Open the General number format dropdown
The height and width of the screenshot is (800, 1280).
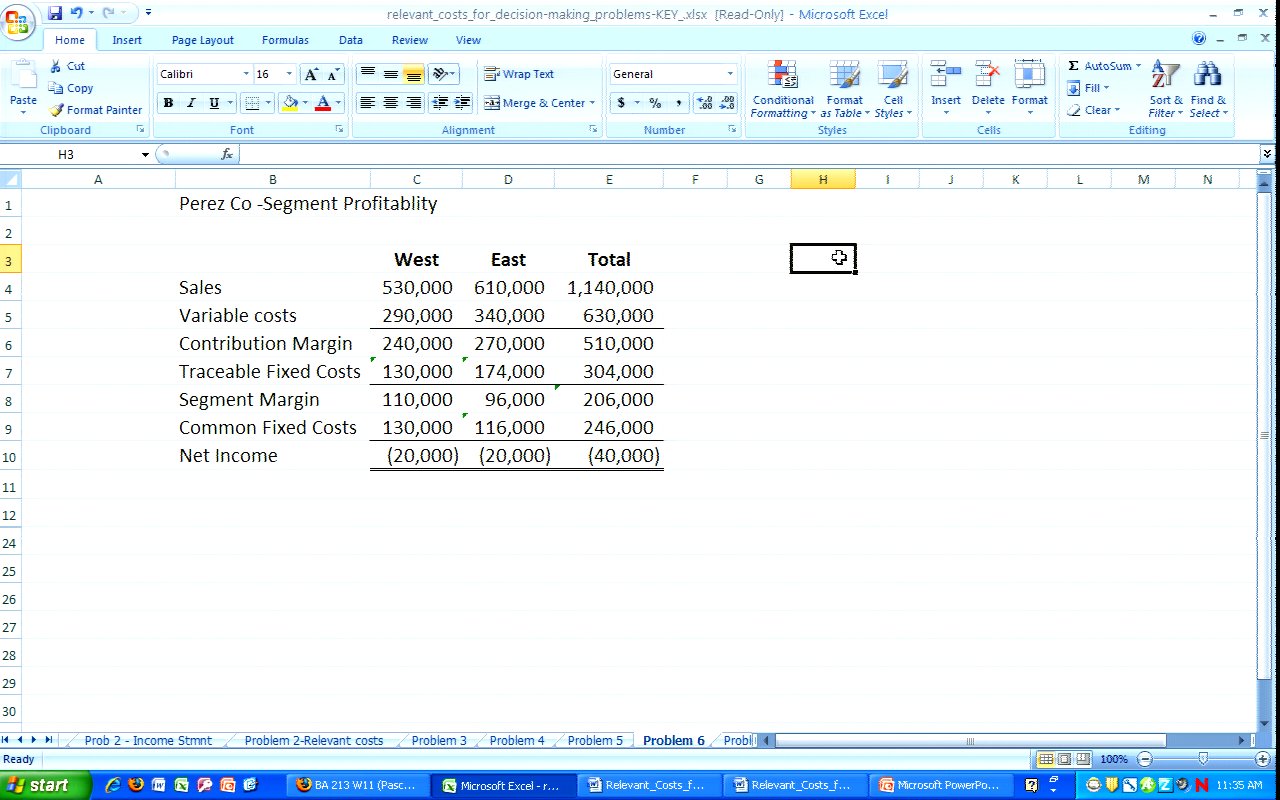(729, 74)
